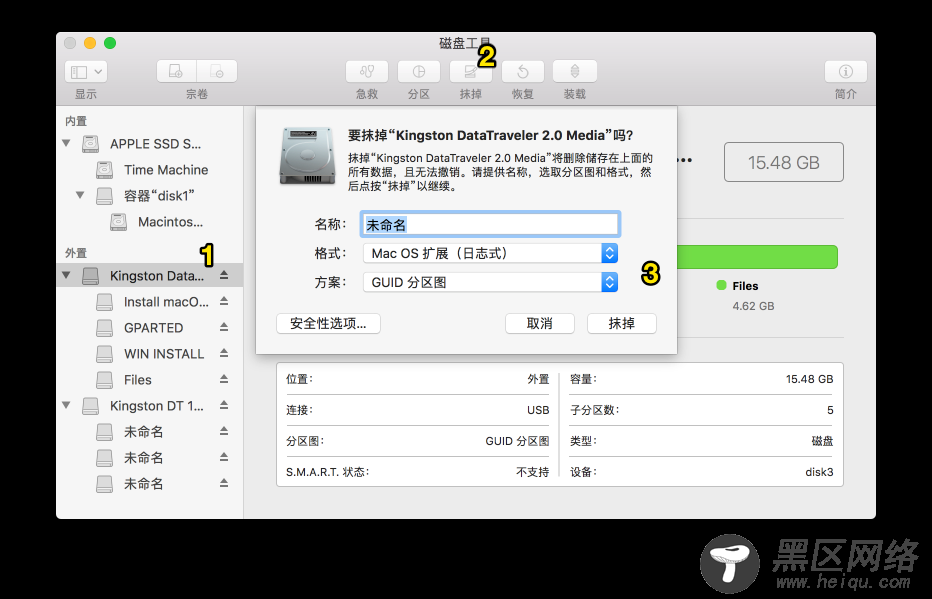
Task: Eject the Install macO... volume
Action: (224, 301)
